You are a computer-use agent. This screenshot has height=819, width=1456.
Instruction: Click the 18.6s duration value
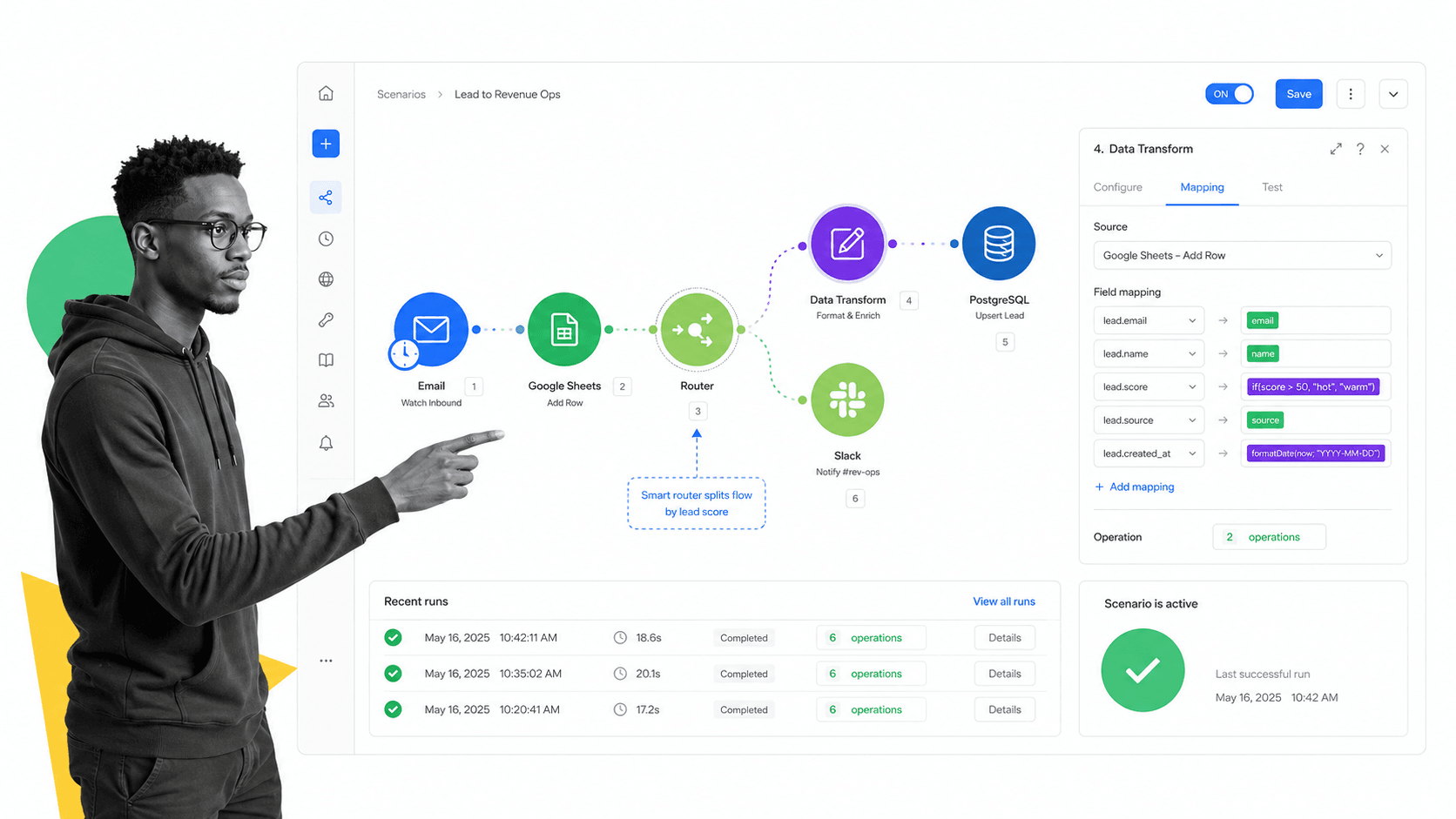(x=649, y=638)
